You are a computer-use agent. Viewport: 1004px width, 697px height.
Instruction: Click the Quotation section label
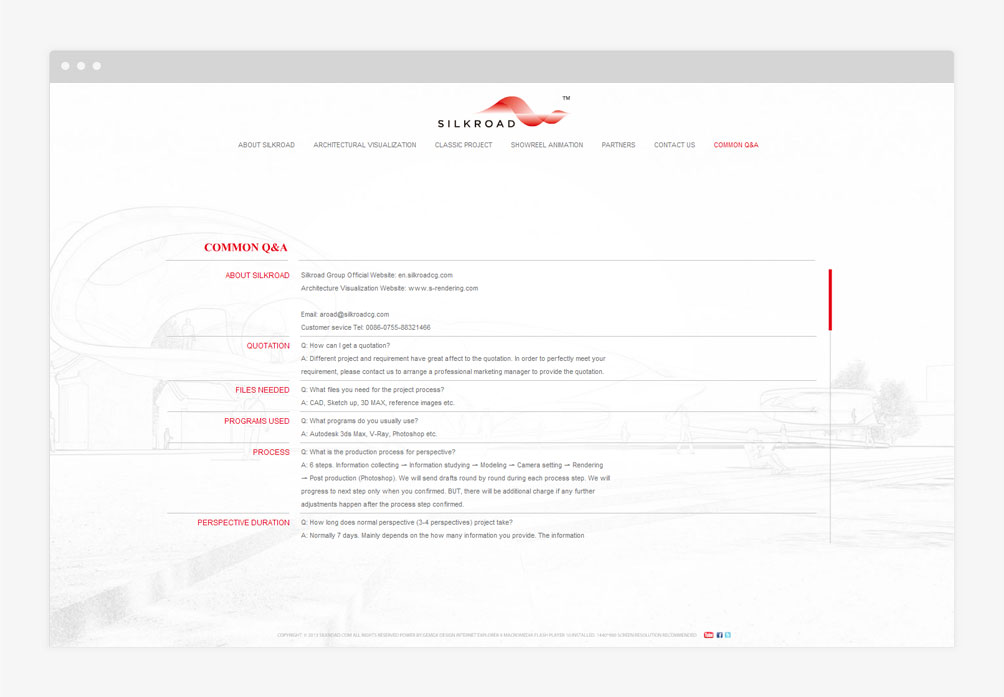coord(268,346)
